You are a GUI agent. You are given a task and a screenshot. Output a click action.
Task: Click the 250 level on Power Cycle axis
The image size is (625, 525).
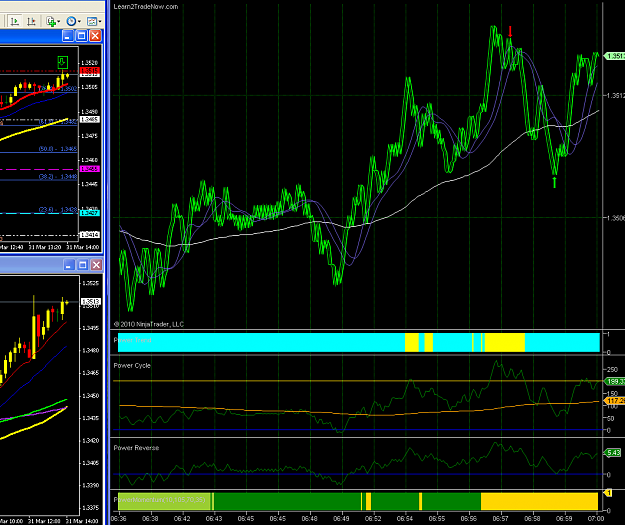click(x=612, y=370)
